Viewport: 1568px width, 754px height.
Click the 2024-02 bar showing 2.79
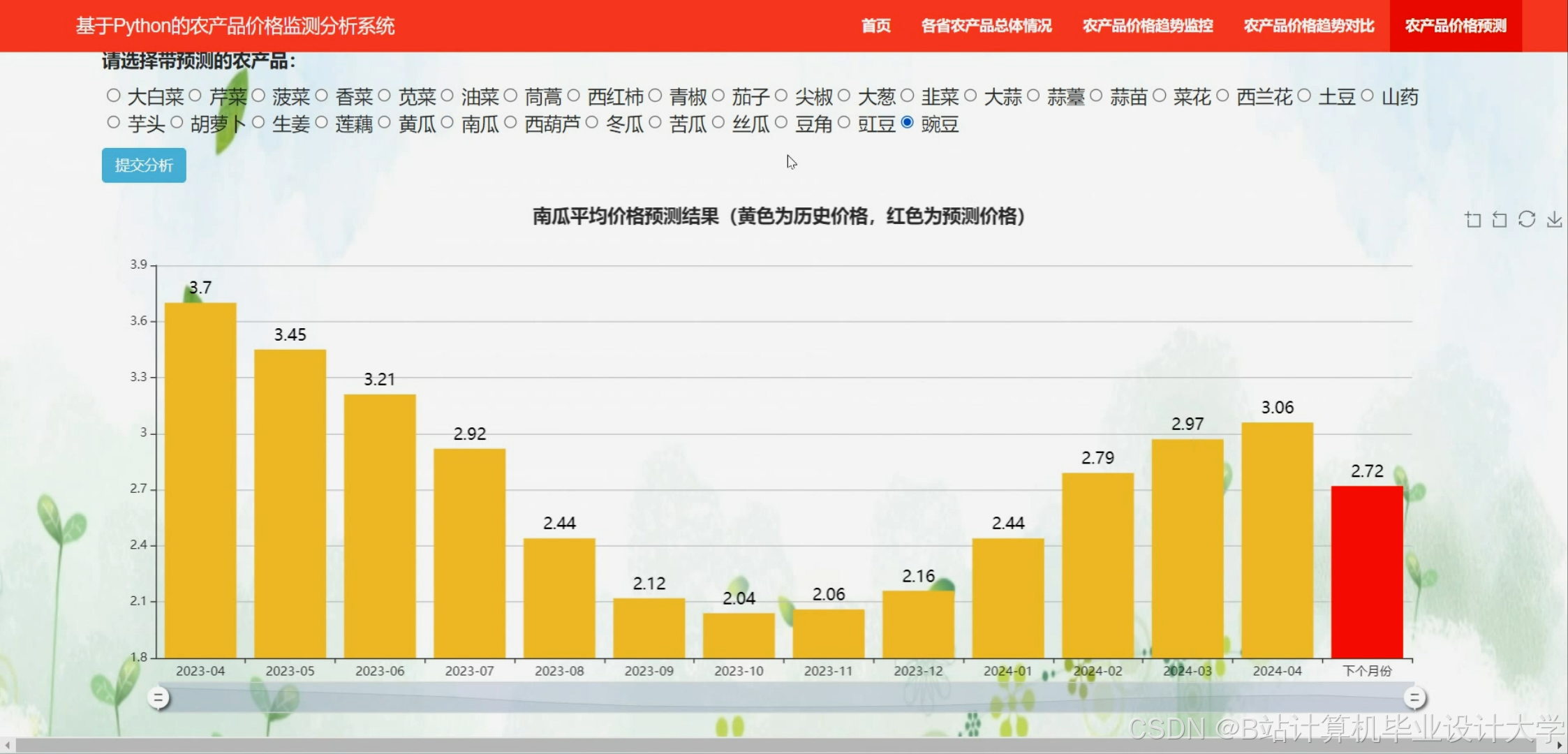[x=1097, y=565]
